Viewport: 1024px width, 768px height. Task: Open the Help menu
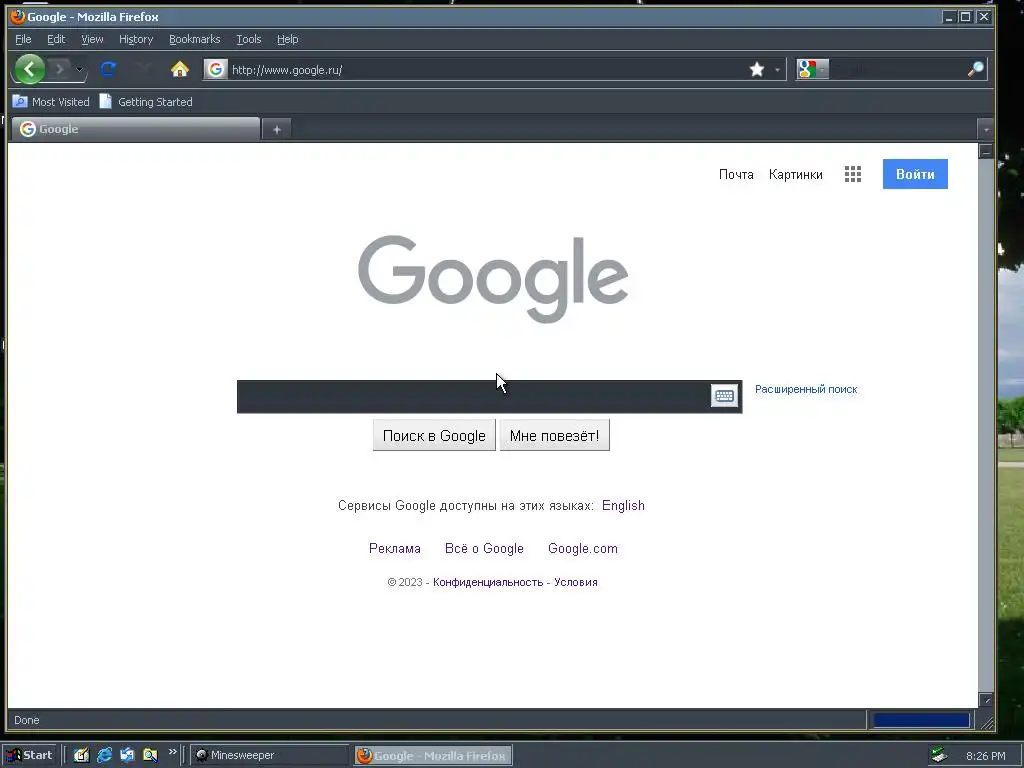pos(287,39)
